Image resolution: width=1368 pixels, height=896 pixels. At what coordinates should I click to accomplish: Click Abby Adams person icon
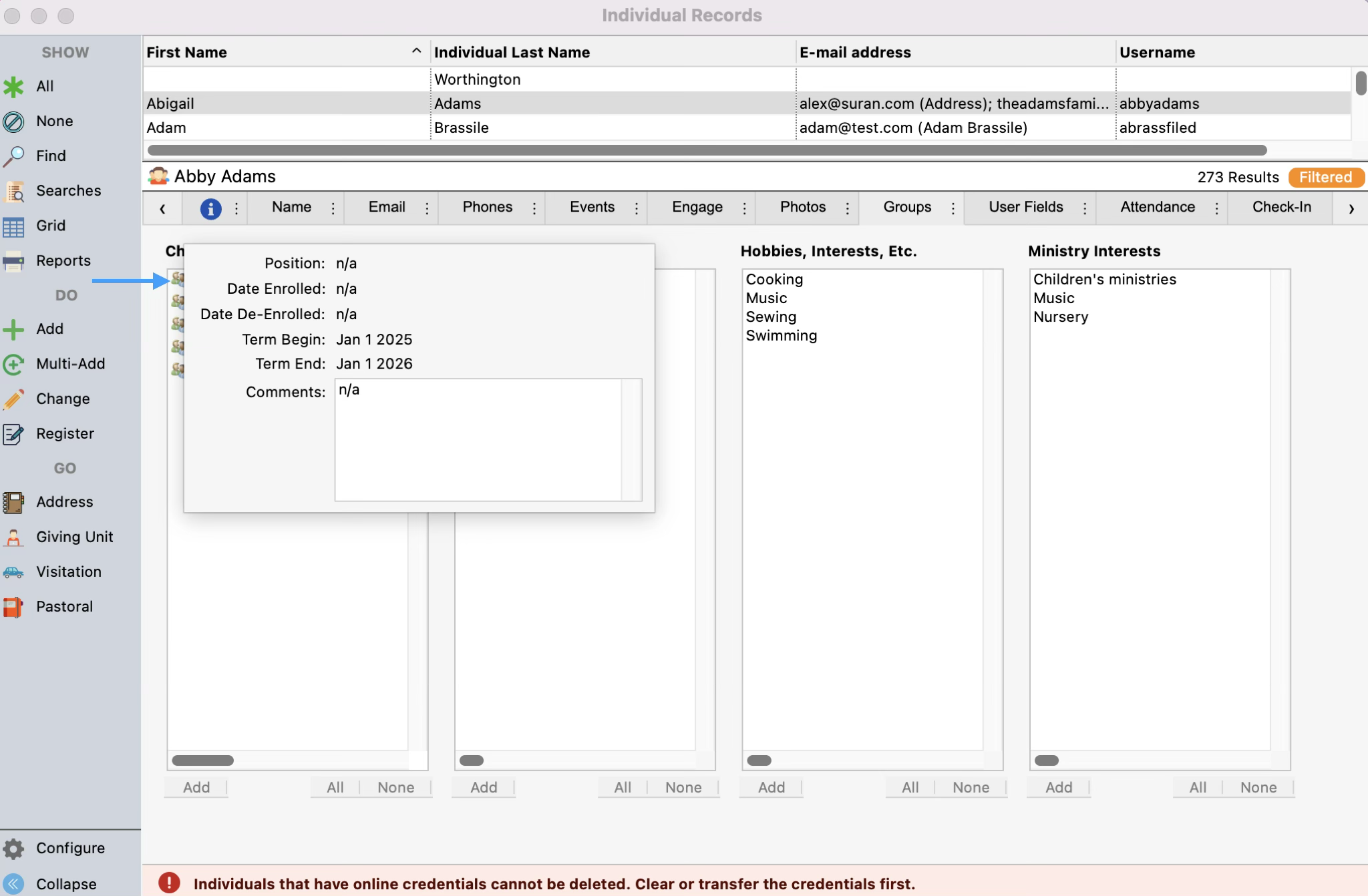click(x=158, y=176)
